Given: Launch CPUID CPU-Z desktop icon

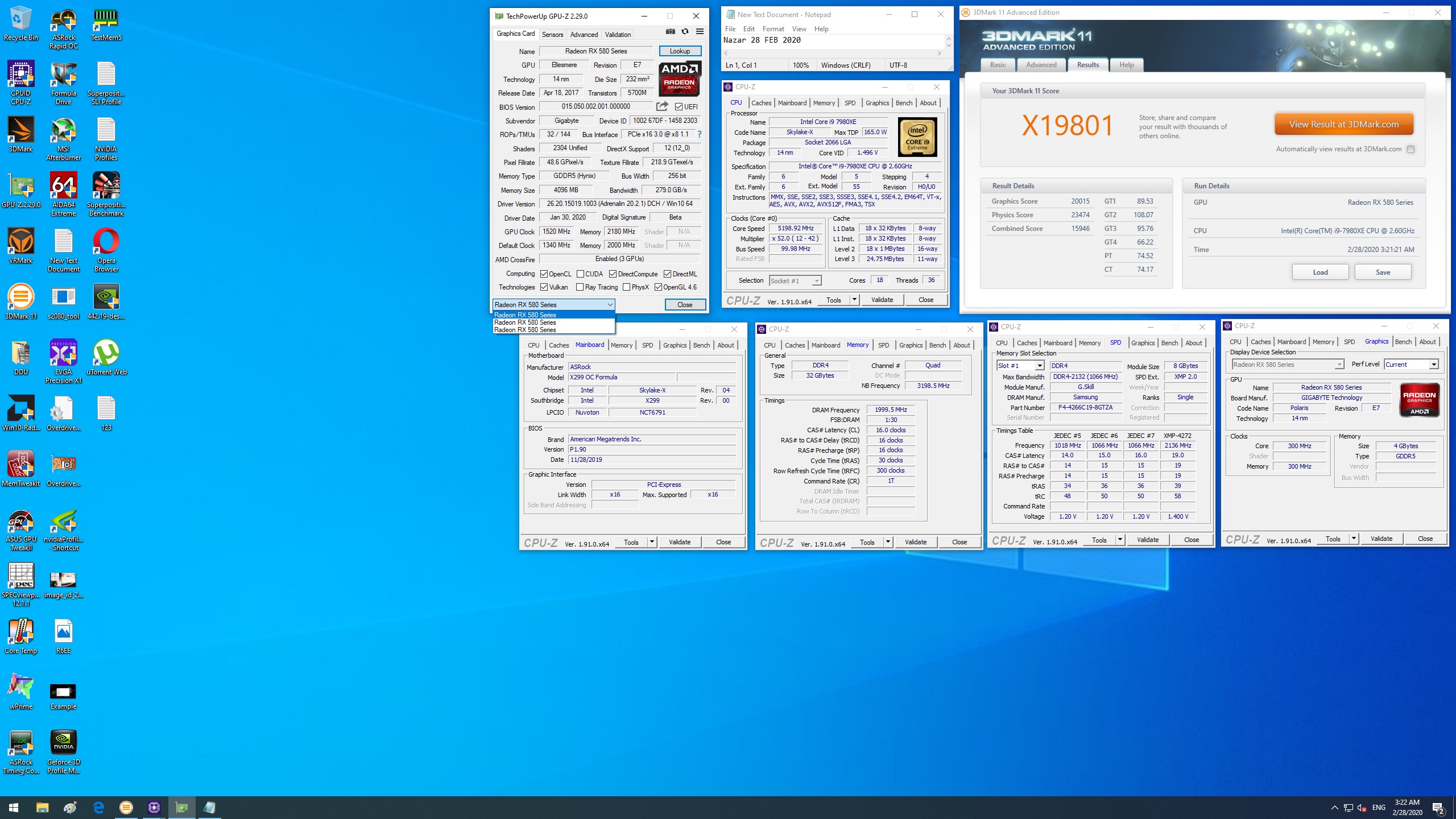Looking at the screenshot, I should [21, 83].
